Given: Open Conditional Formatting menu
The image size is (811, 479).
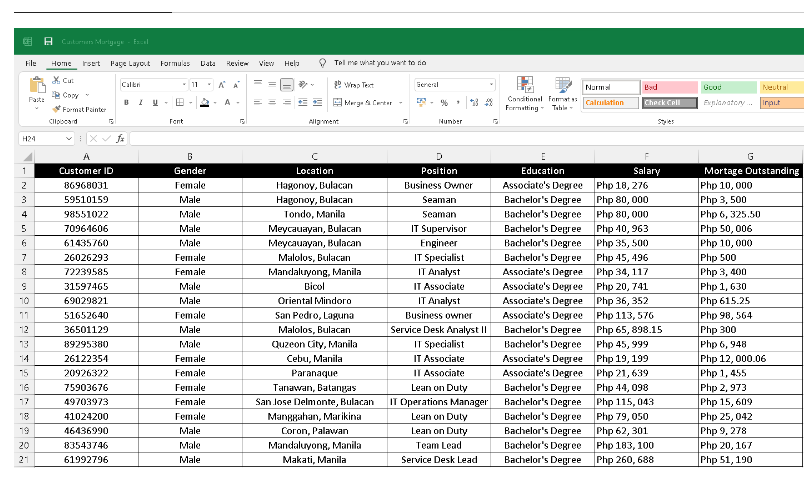Looking at the screenshot, I should point(524,94).
